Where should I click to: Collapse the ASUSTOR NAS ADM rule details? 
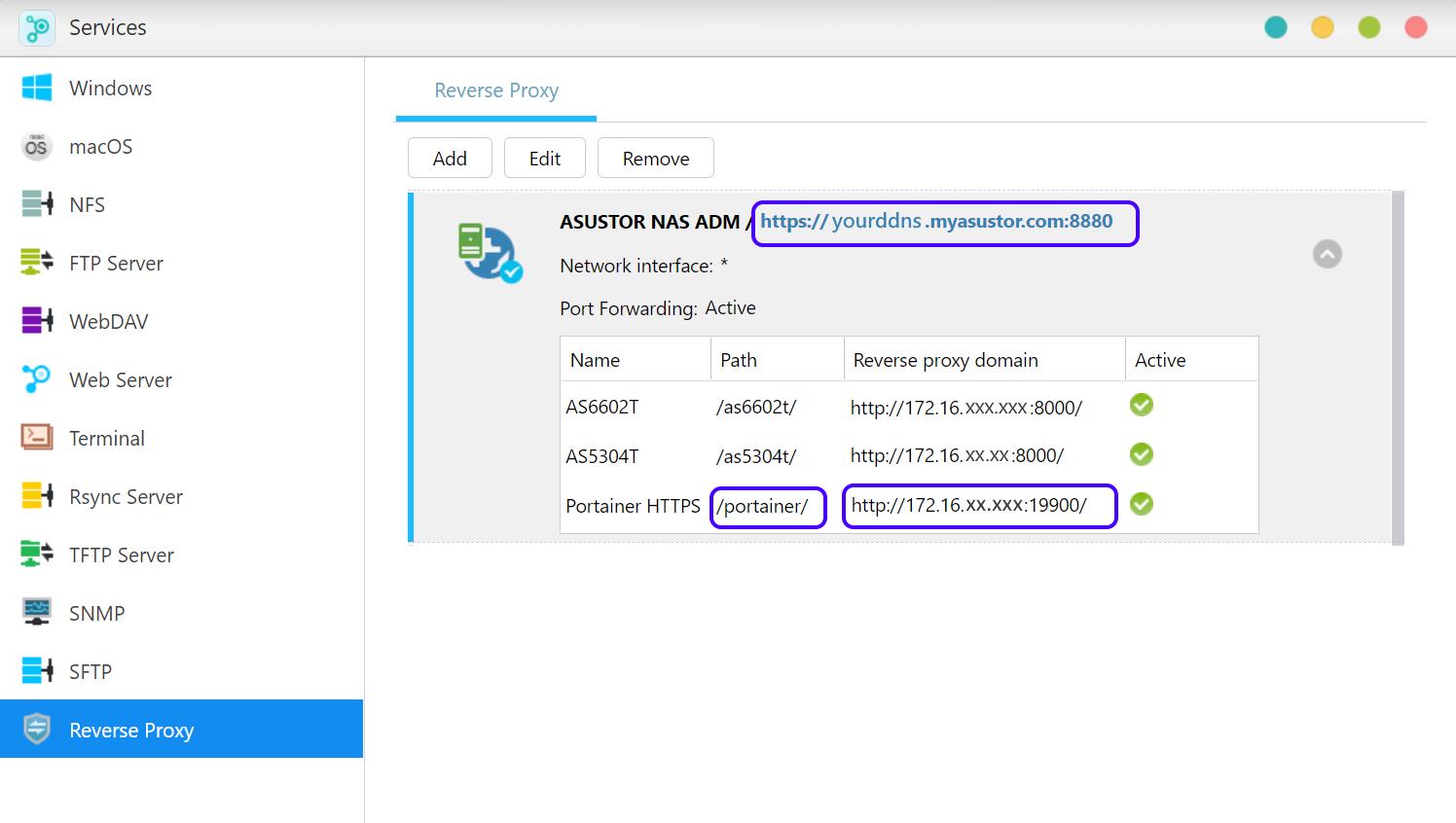point(1328,254)
